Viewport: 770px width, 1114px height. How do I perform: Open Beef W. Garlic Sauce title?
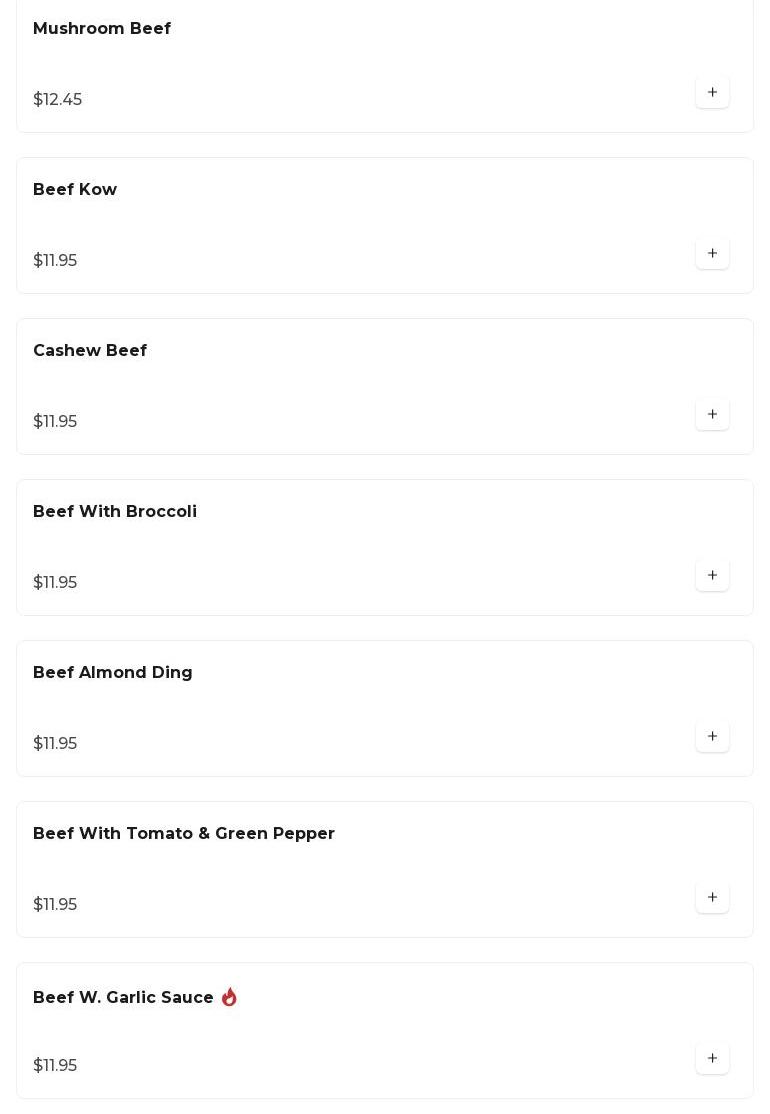(123, 998)
